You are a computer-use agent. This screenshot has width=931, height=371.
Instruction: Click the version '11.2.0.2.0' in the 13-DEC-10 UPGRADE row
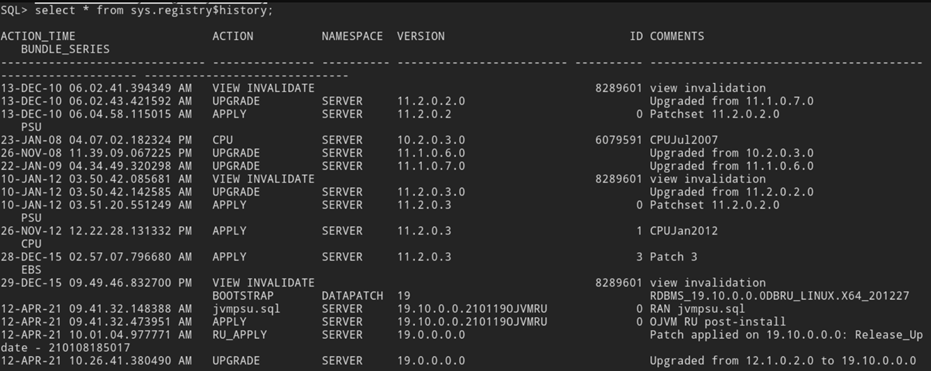tap(431, 102)
